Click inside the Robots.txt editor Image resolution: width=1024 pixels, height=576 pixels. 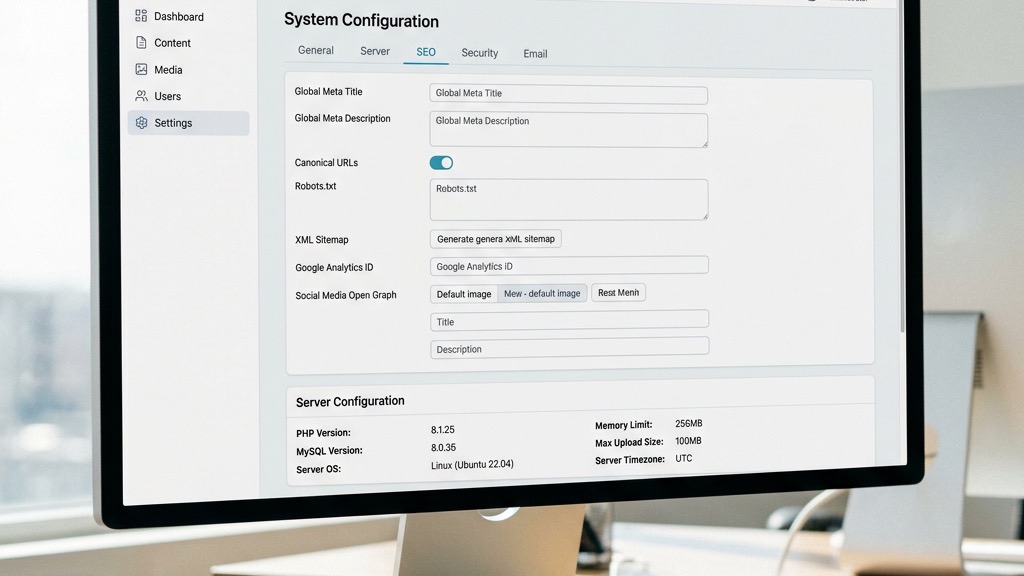click(568, 198)
